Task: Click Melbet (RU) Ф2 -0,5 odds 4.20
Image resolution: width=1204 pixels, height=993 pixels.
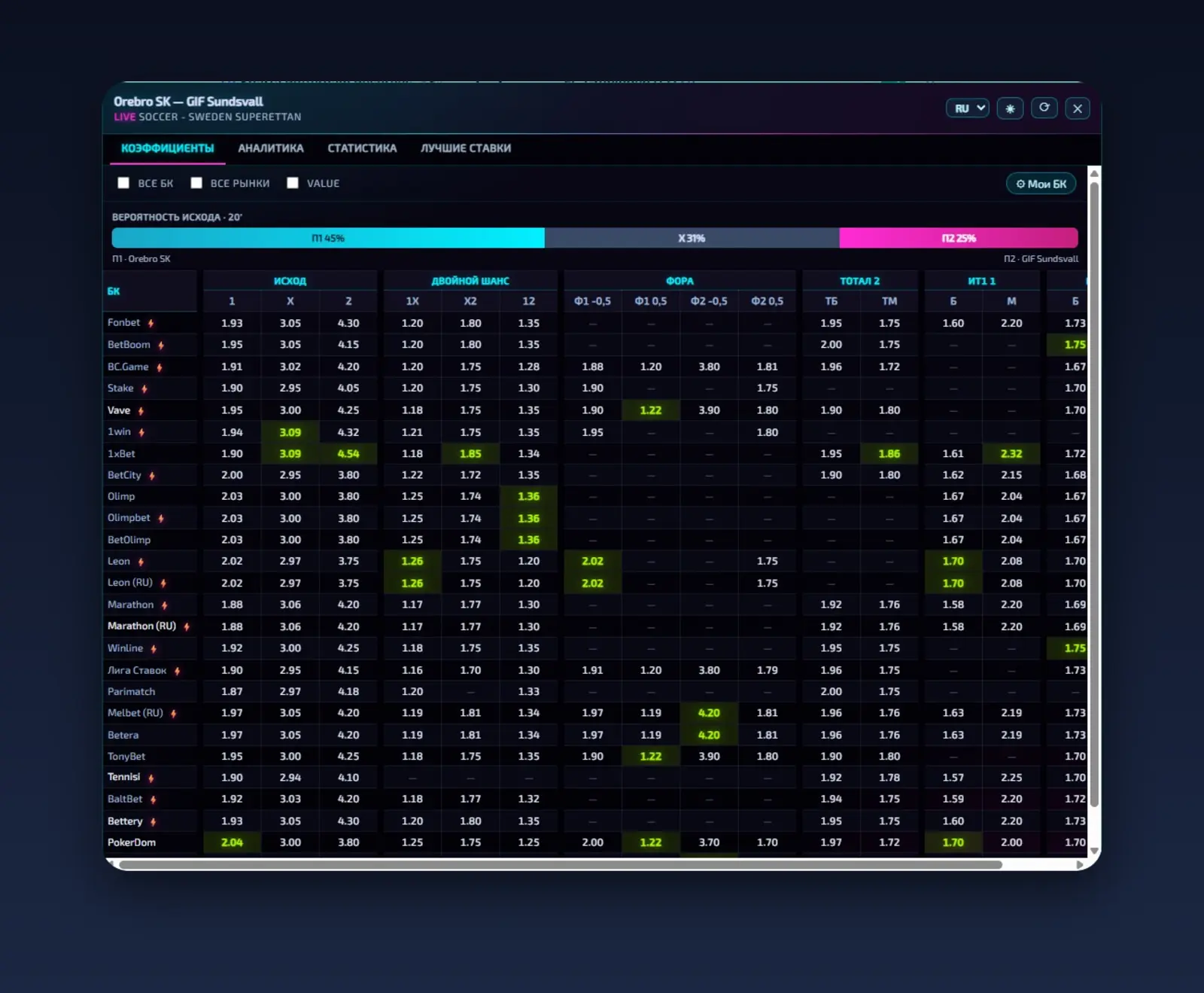Action: click(x=709, y=713)
